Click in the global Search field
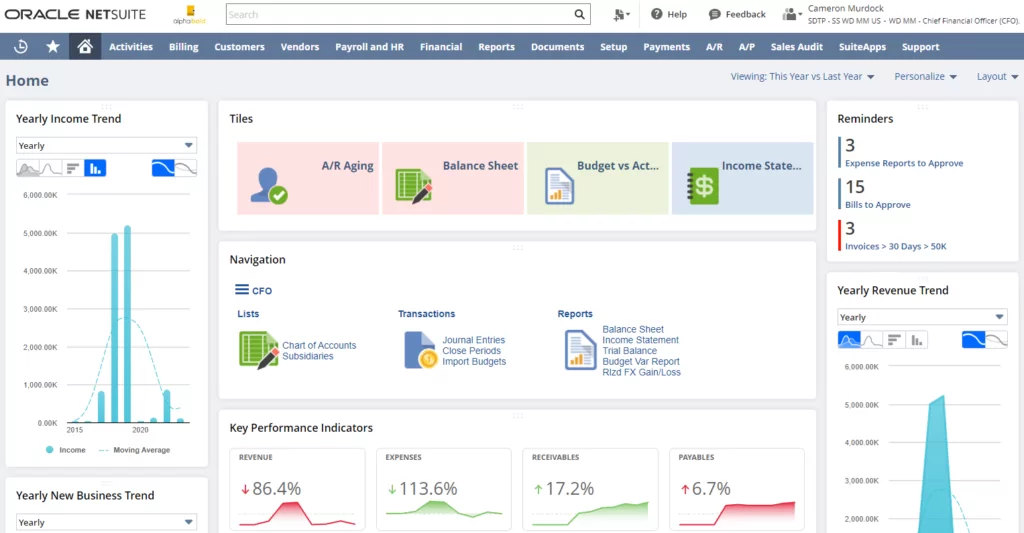Image resolution: width=1024 pixels, height=533 pixels. [x=400, y=14]
